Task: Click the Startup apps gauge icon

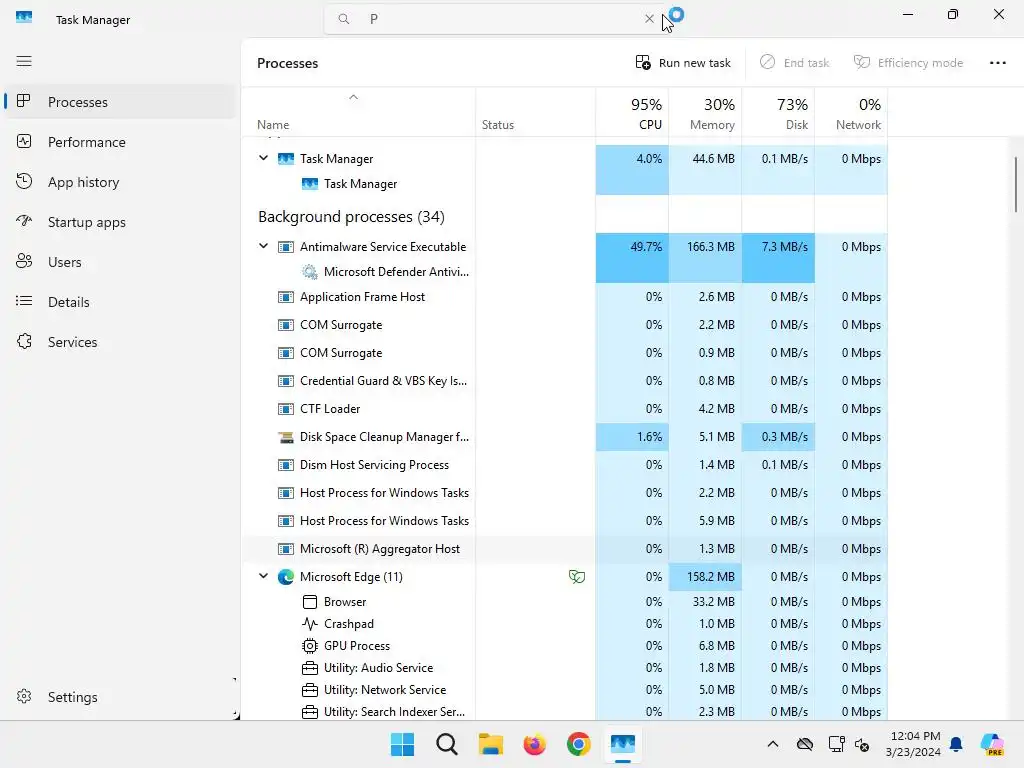Action: pyautogui.click(x=24, y=221)
